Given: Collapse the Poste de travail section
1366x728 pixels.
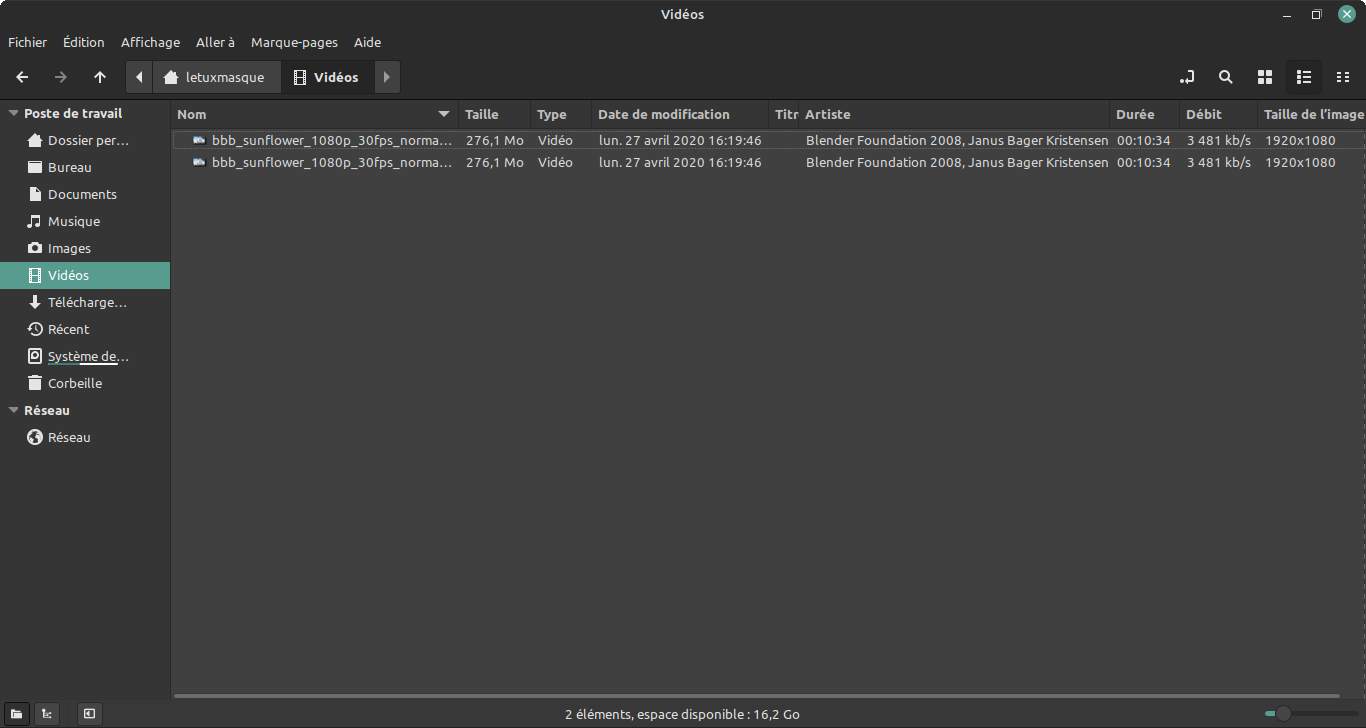Looking at the screenshot, I should 13,114.
